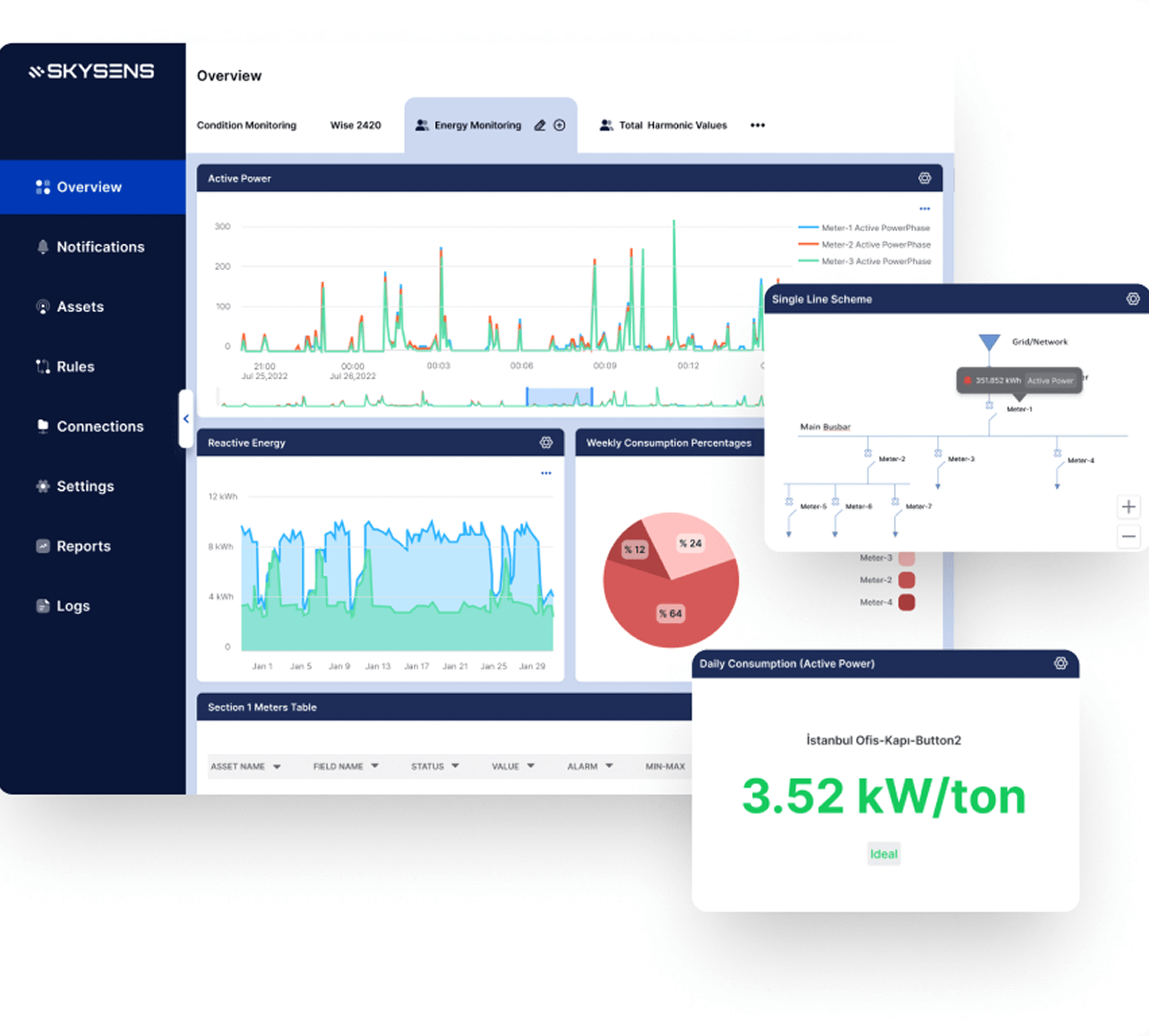
Task: Go to Reports in the sidebar
Action: point(83,546)
